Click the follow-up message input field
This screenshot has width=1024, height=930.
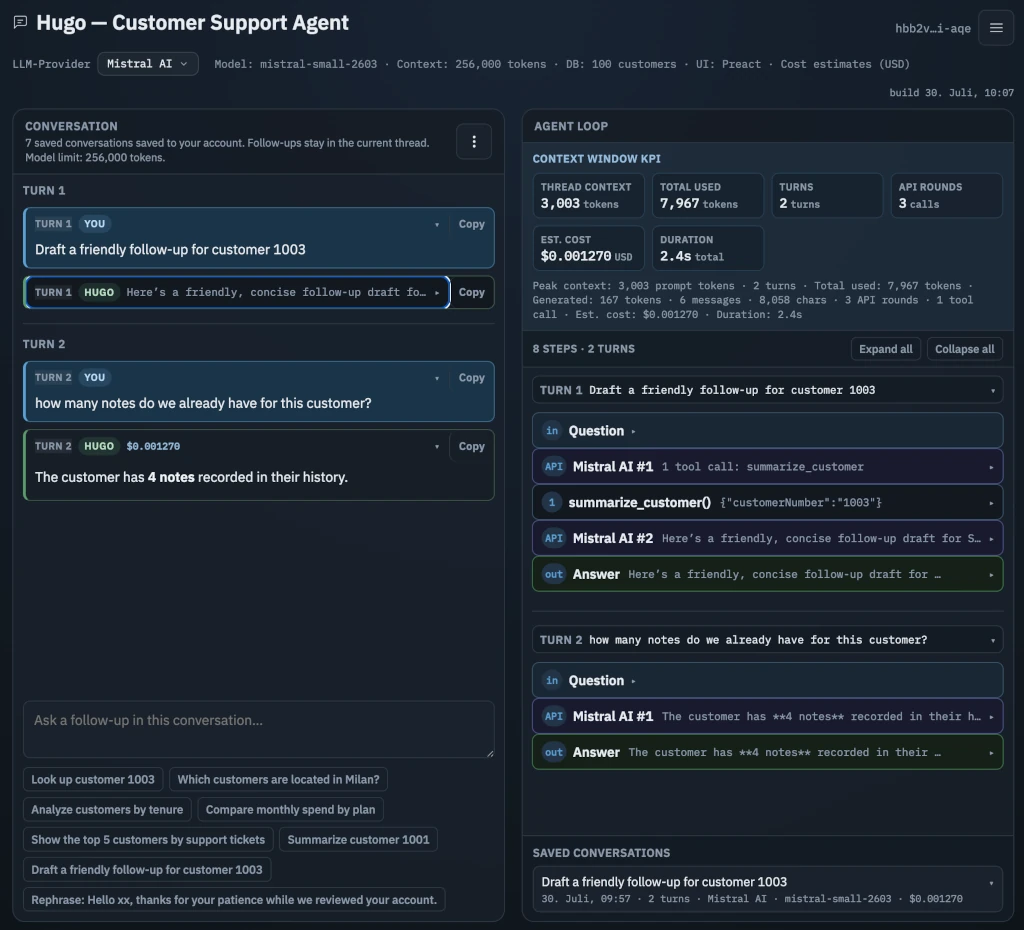[x=259, y=730]
